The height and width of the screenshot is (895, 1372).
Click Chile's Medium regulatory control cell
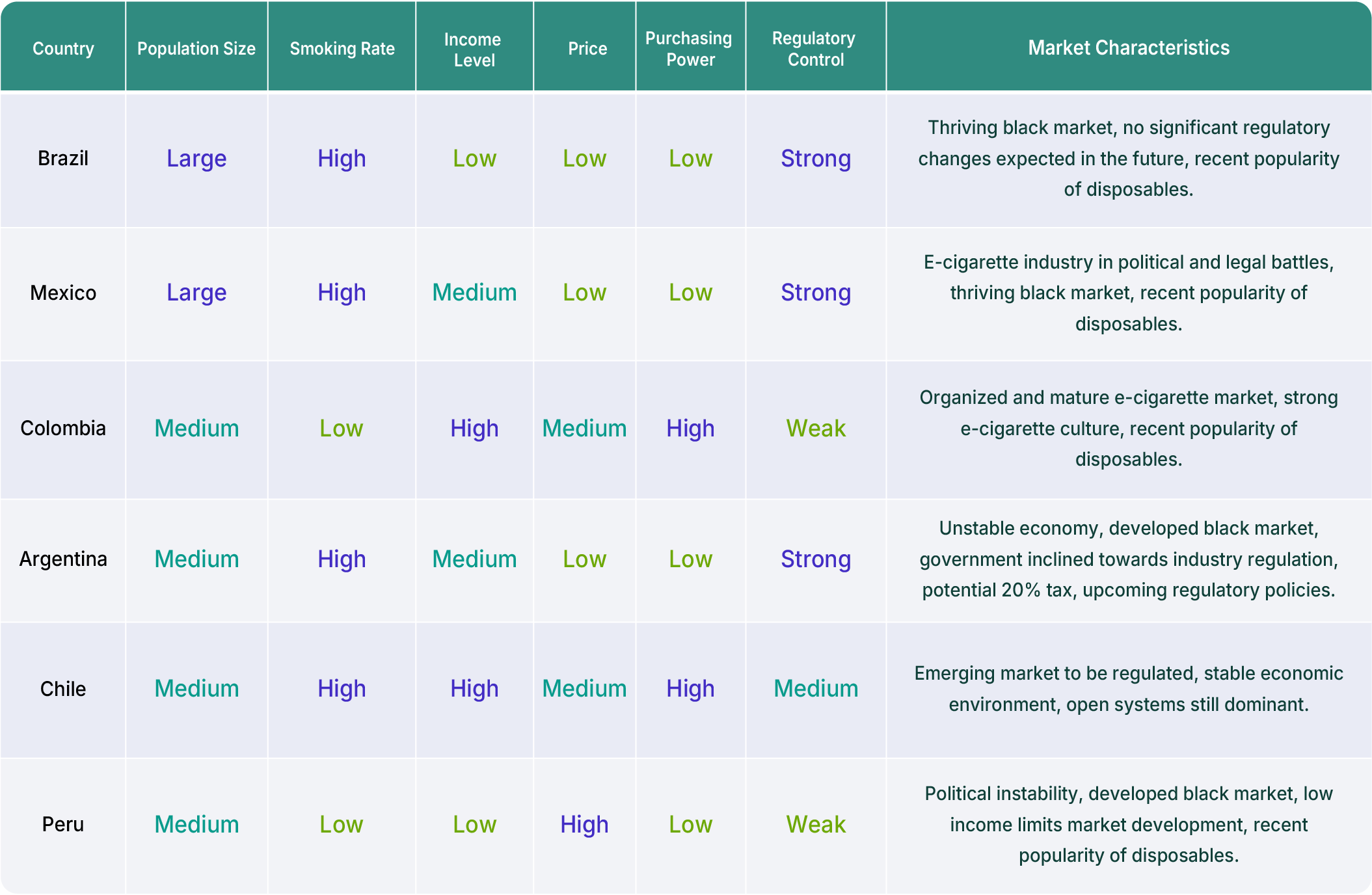816,689
